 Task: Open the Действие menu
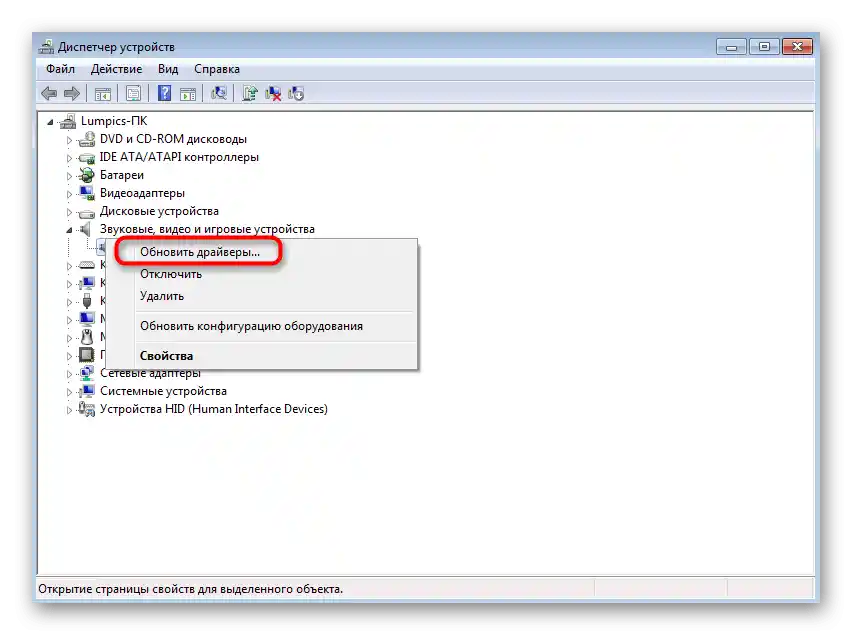[x=116, y=69]
